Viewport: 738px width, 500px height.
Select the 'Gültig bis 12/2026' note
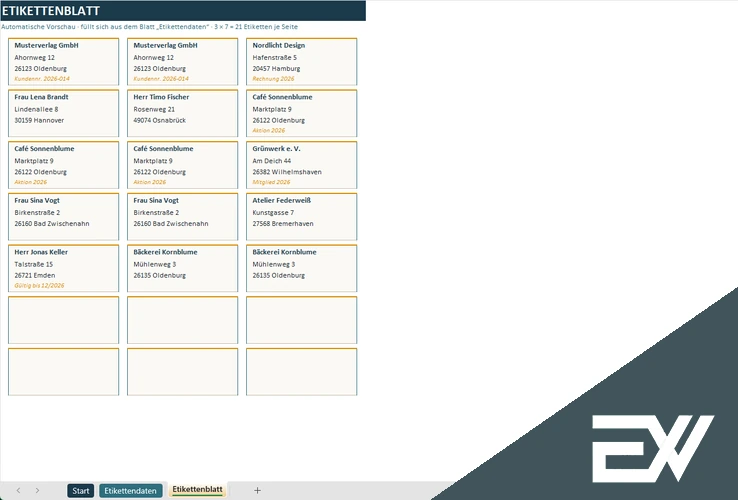tap(39, 286)
